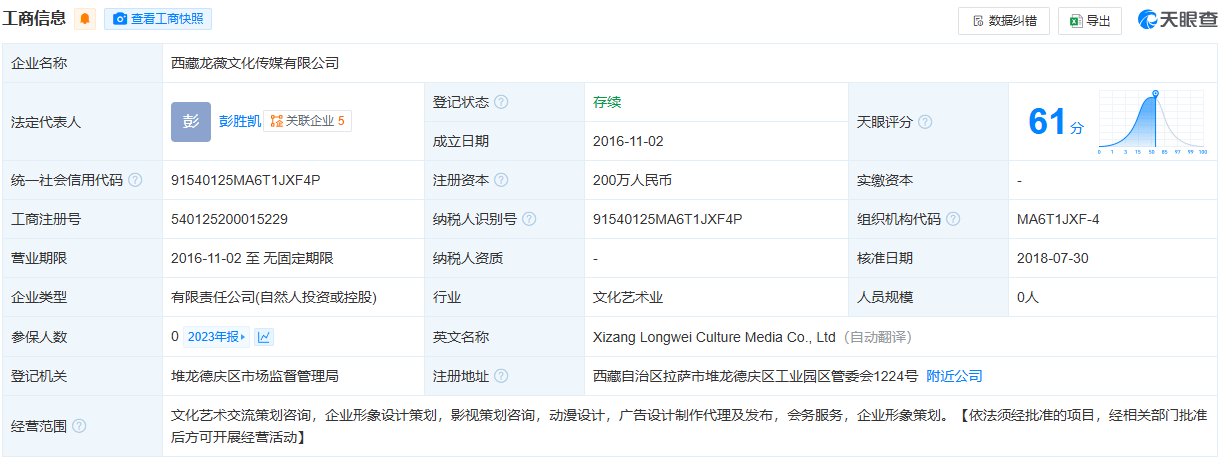Open 查看工商快照 snapshot button

158,19
